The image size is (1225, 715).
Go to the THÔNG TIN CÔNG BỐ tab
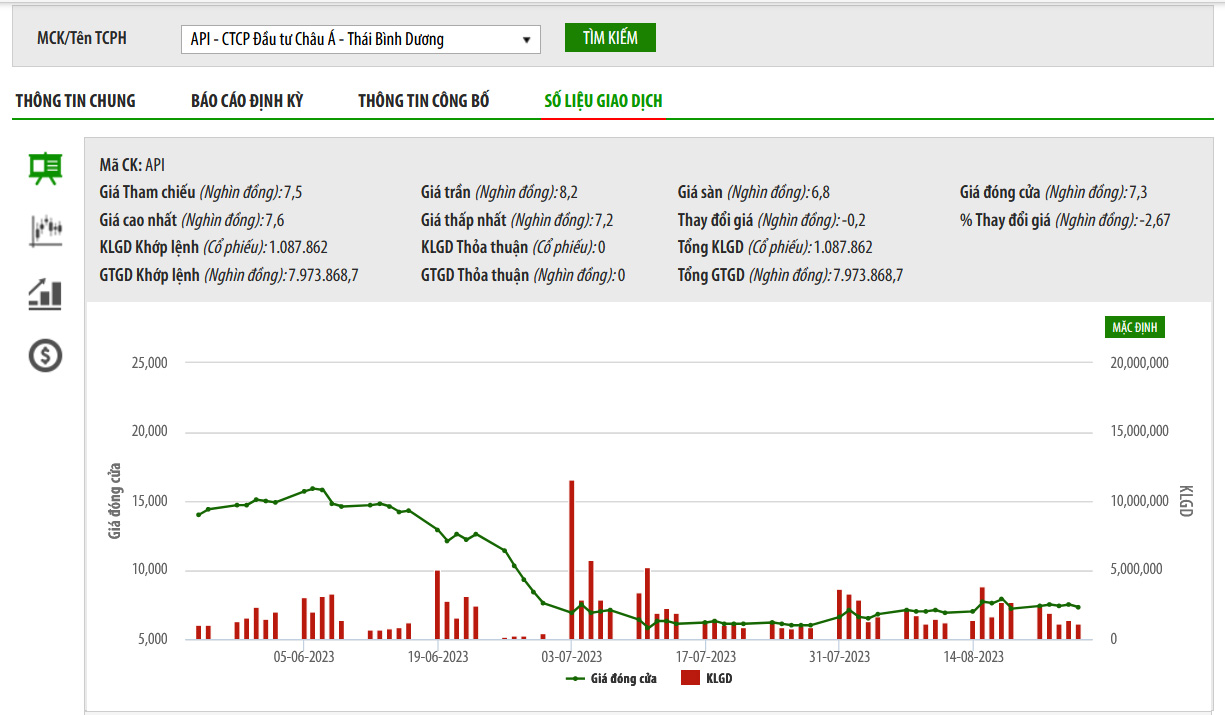coord(424,101)
